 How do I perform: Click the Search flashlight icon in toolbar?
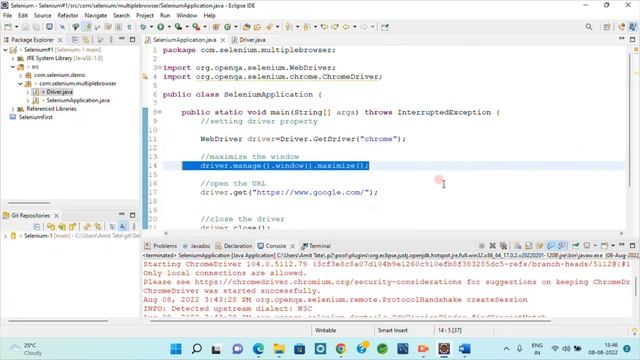pyautogui.click(x=269, y=27)
